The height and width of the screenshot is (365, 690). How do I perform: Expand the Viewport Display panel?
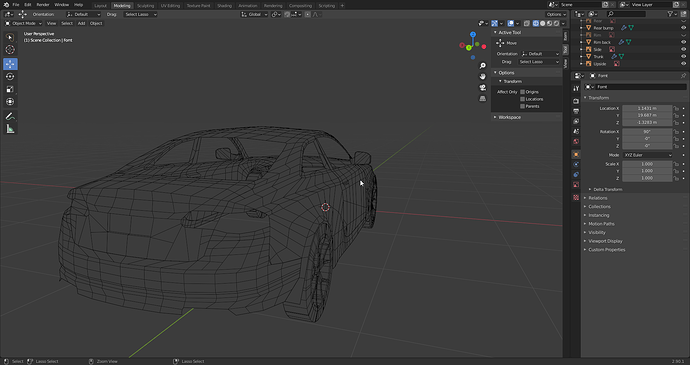coord(605,241)
